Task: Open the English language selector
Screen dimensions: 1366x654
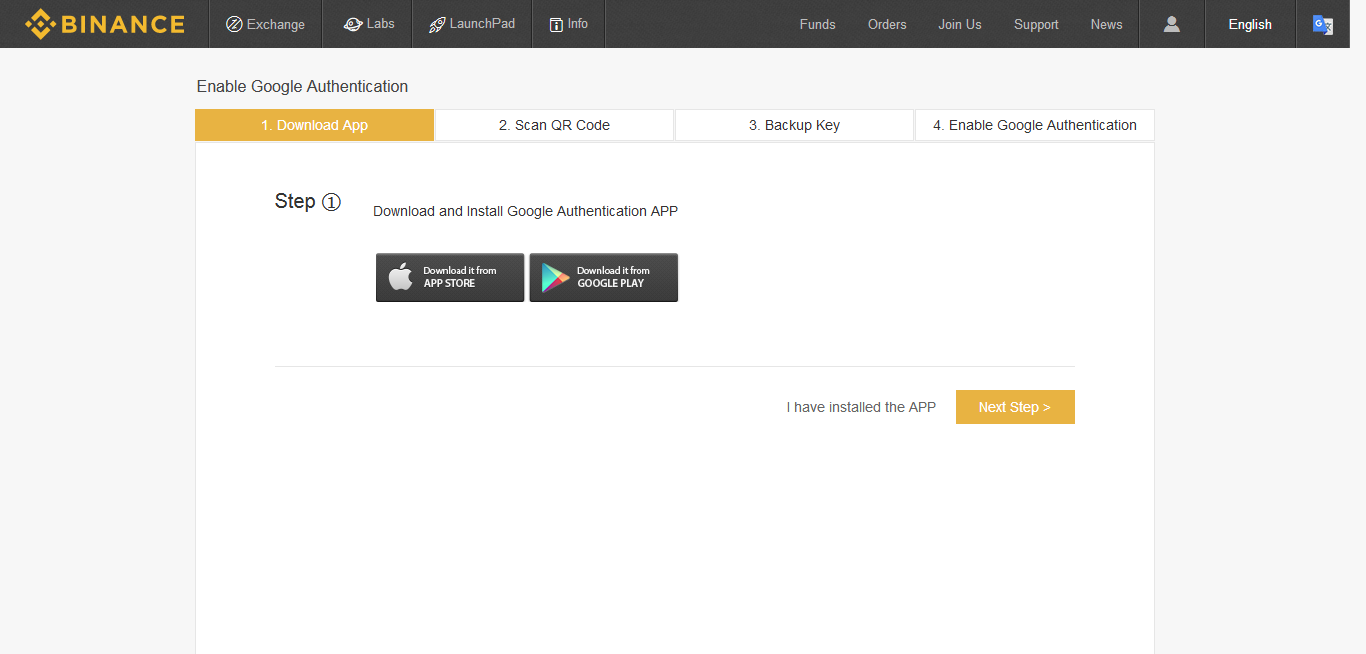Action: click(1250, 24)
